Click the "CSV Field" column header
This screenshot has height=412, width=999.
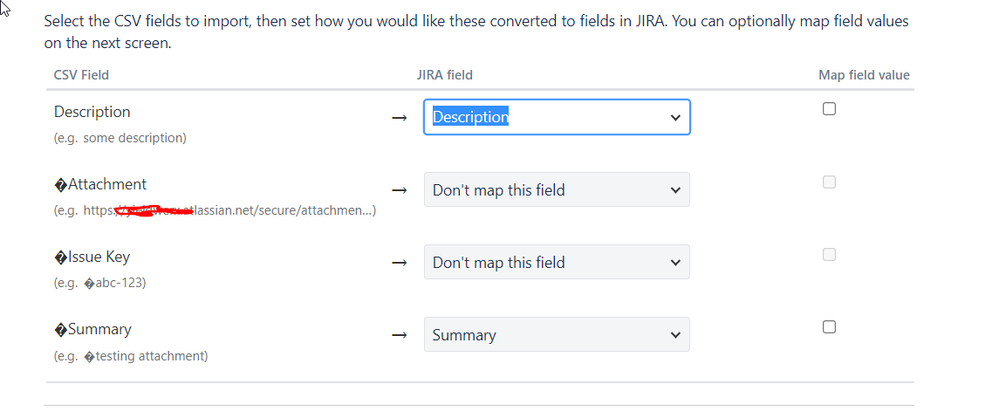pyautogui.click(x=81, y=74)
